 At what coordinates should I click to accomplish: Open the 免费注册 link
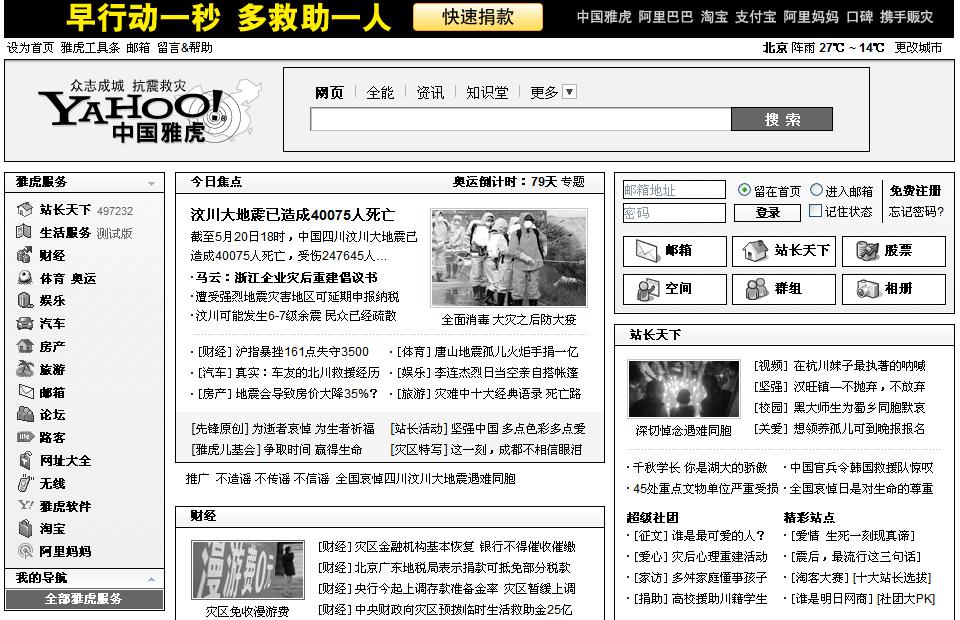(915, 191)
